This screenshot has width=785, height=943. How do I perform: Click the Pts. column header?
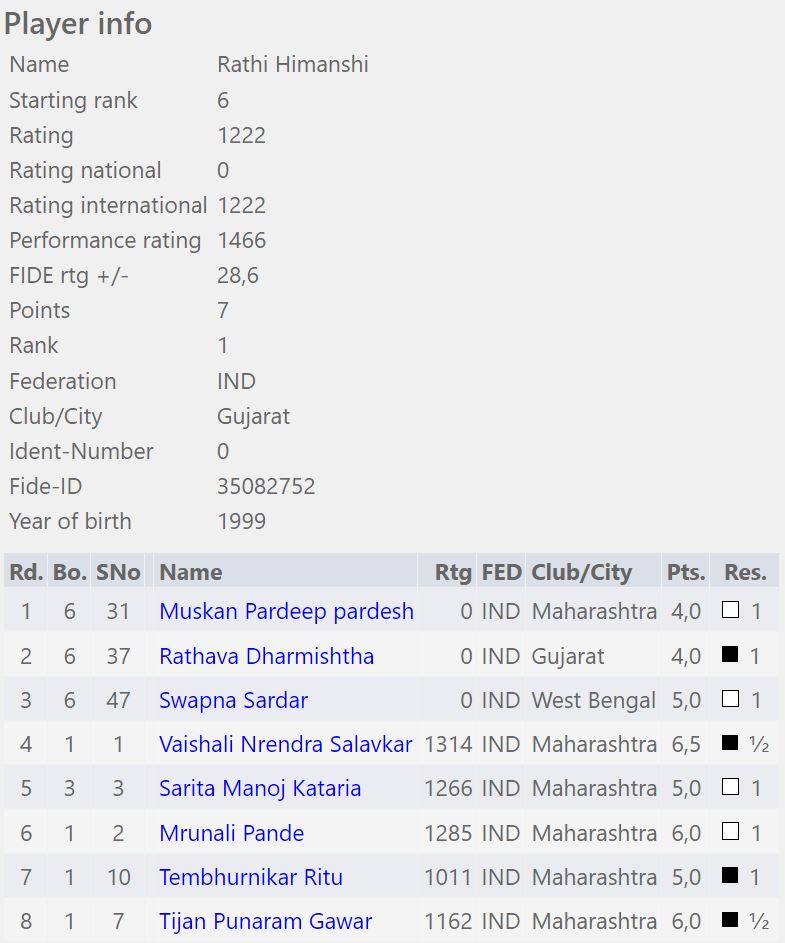685,572
